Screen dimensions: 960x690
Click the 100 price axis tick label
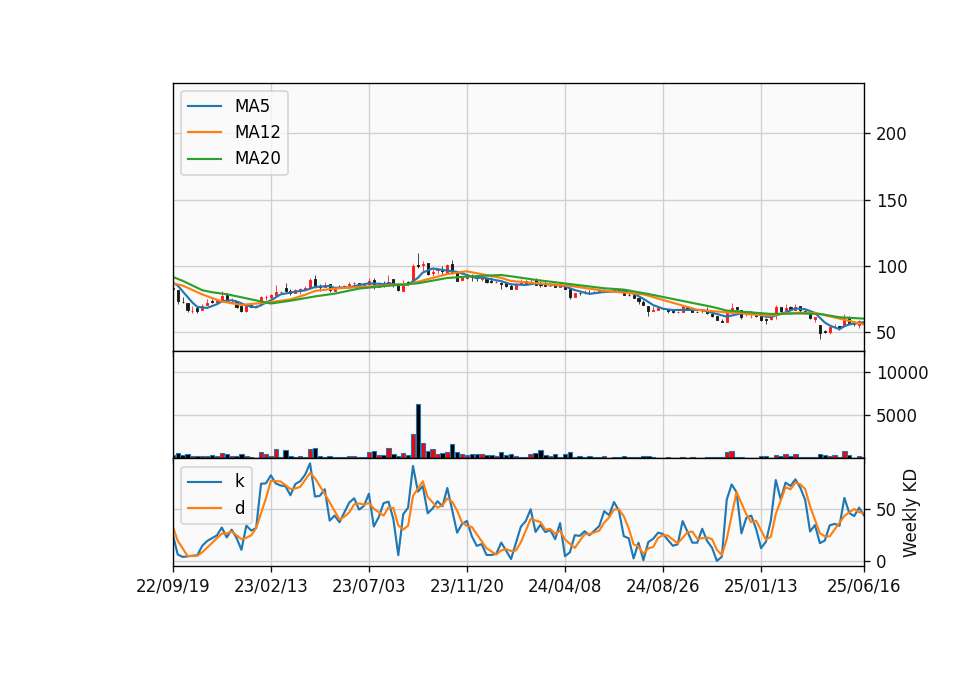[x=891, y=267]
